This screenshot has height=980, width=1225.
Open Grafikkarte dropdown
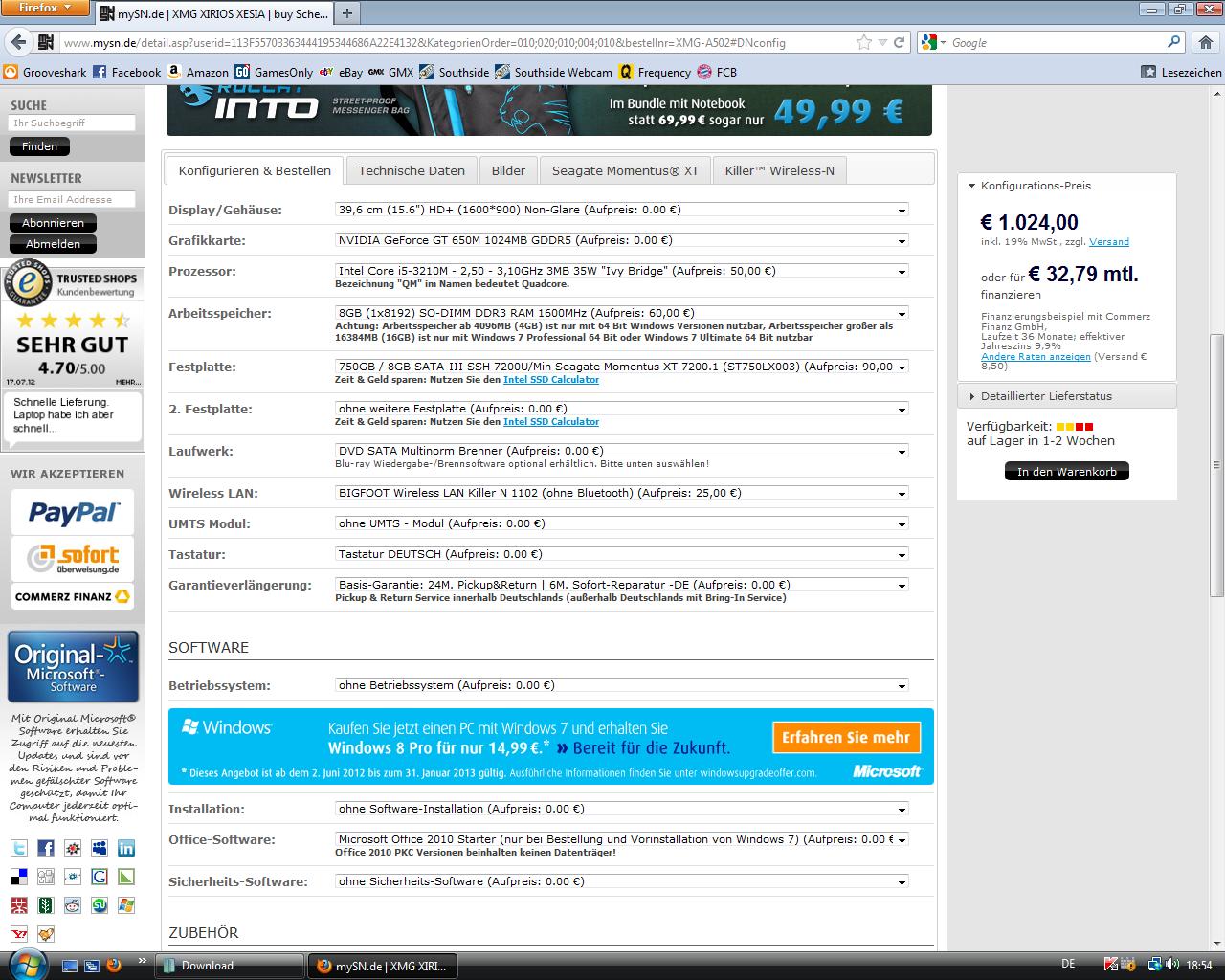[x=622, y=240]
